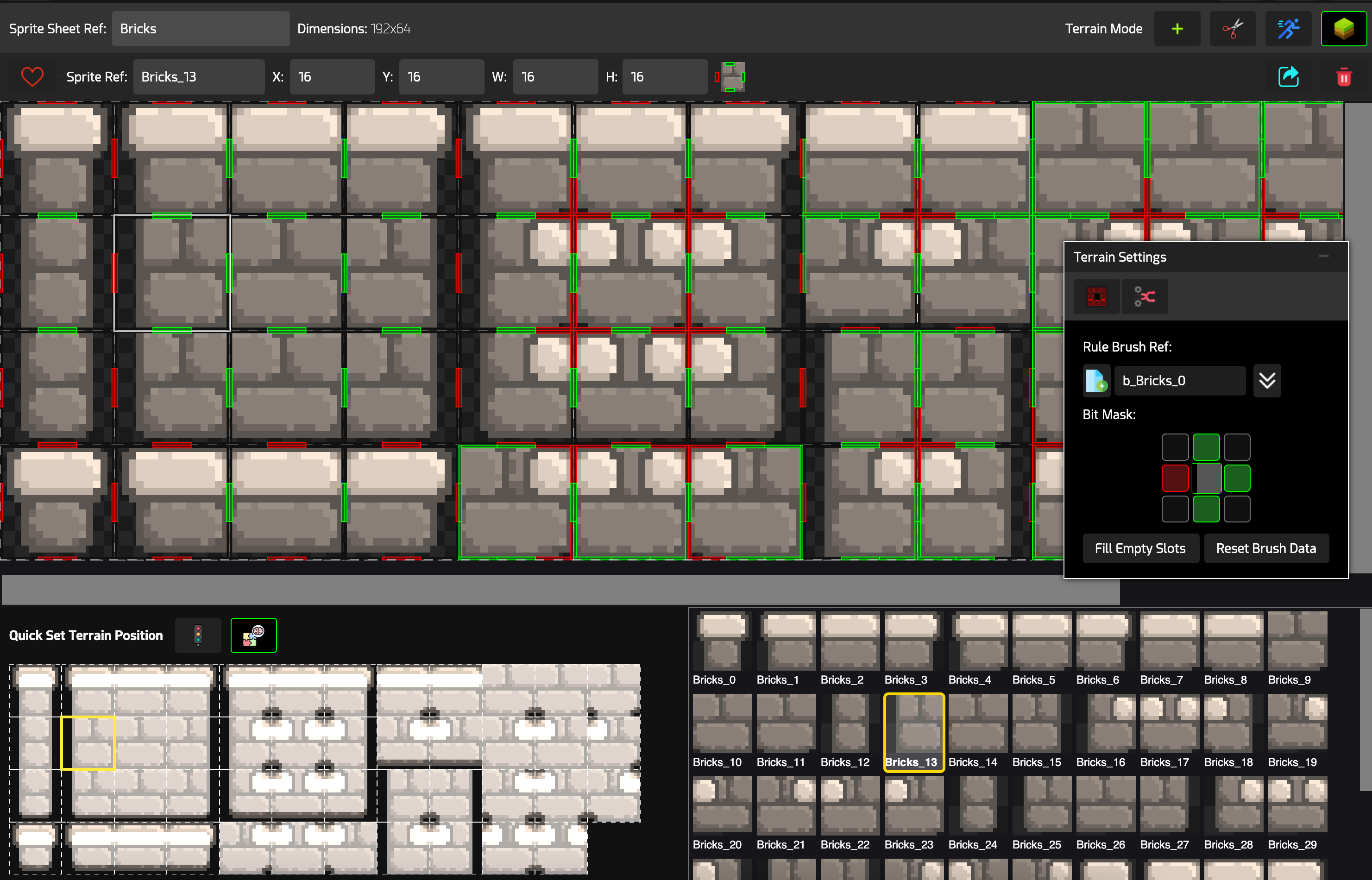Click the Quick Set Terrain Position label
Screen dimensions: 1372x880
86,635
